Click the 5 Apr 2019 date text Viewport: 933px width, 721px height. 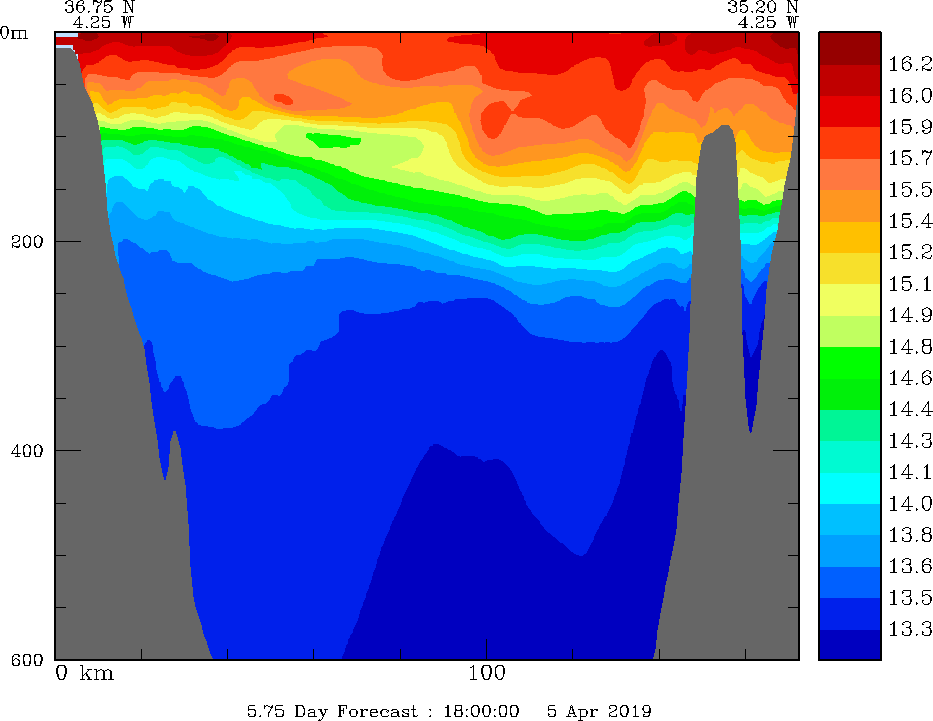(x=599, y=711)
